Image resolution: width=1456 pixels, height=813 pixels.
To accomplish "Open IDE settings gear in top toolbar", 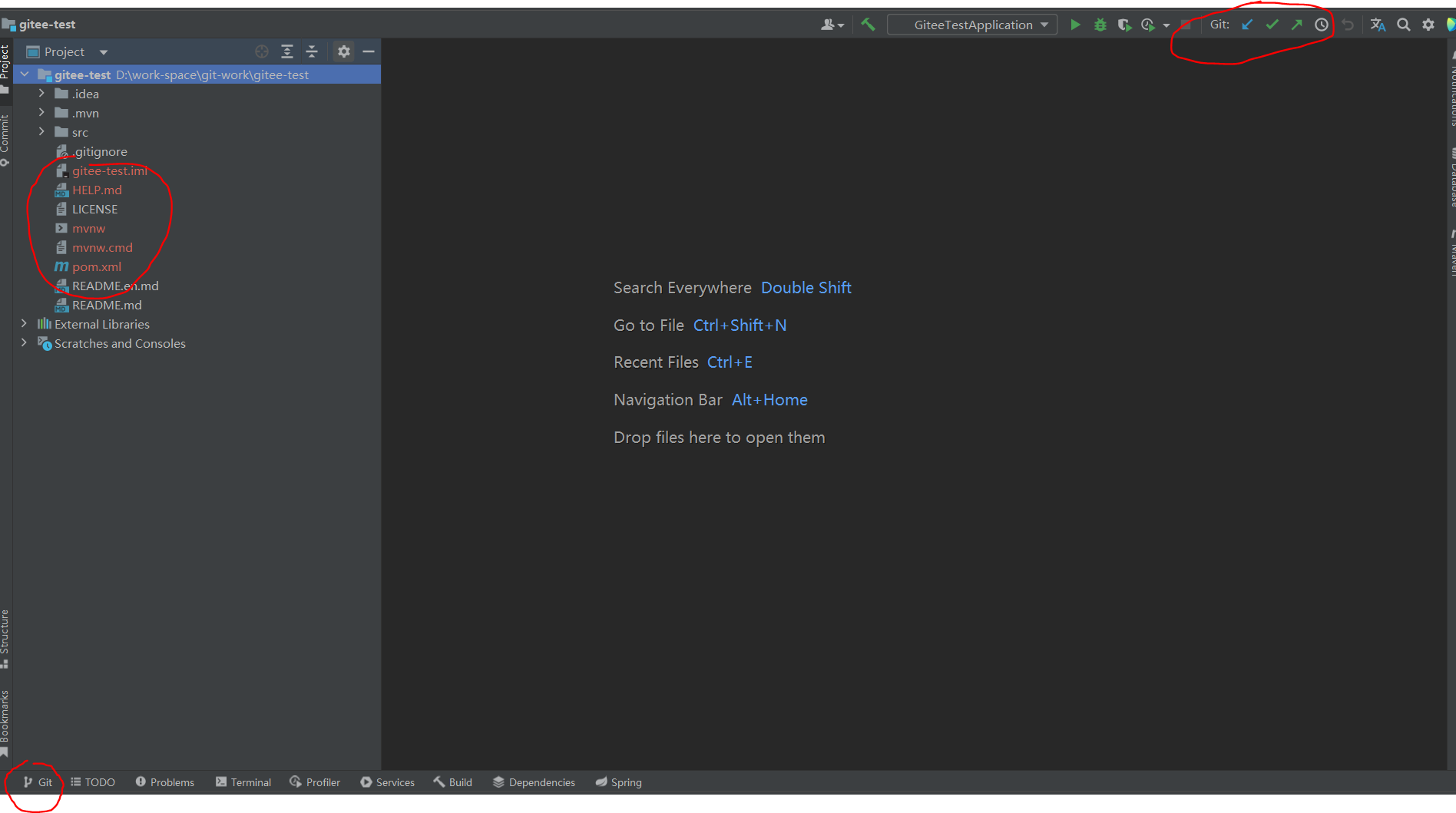I will pos(1428,25).
